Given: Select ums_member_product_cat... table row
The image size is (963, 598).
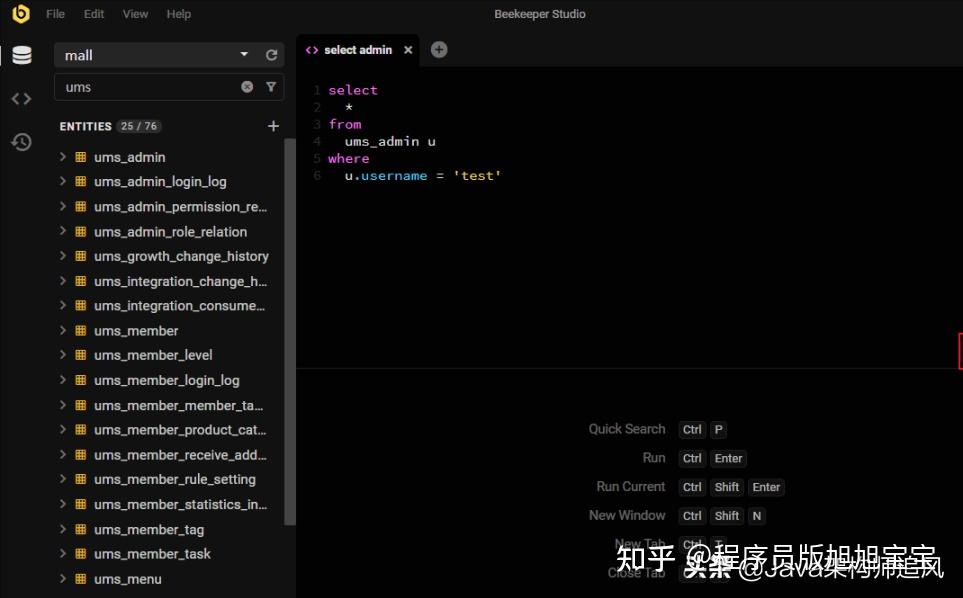Looking at the screenshot, I should [169, 430].
